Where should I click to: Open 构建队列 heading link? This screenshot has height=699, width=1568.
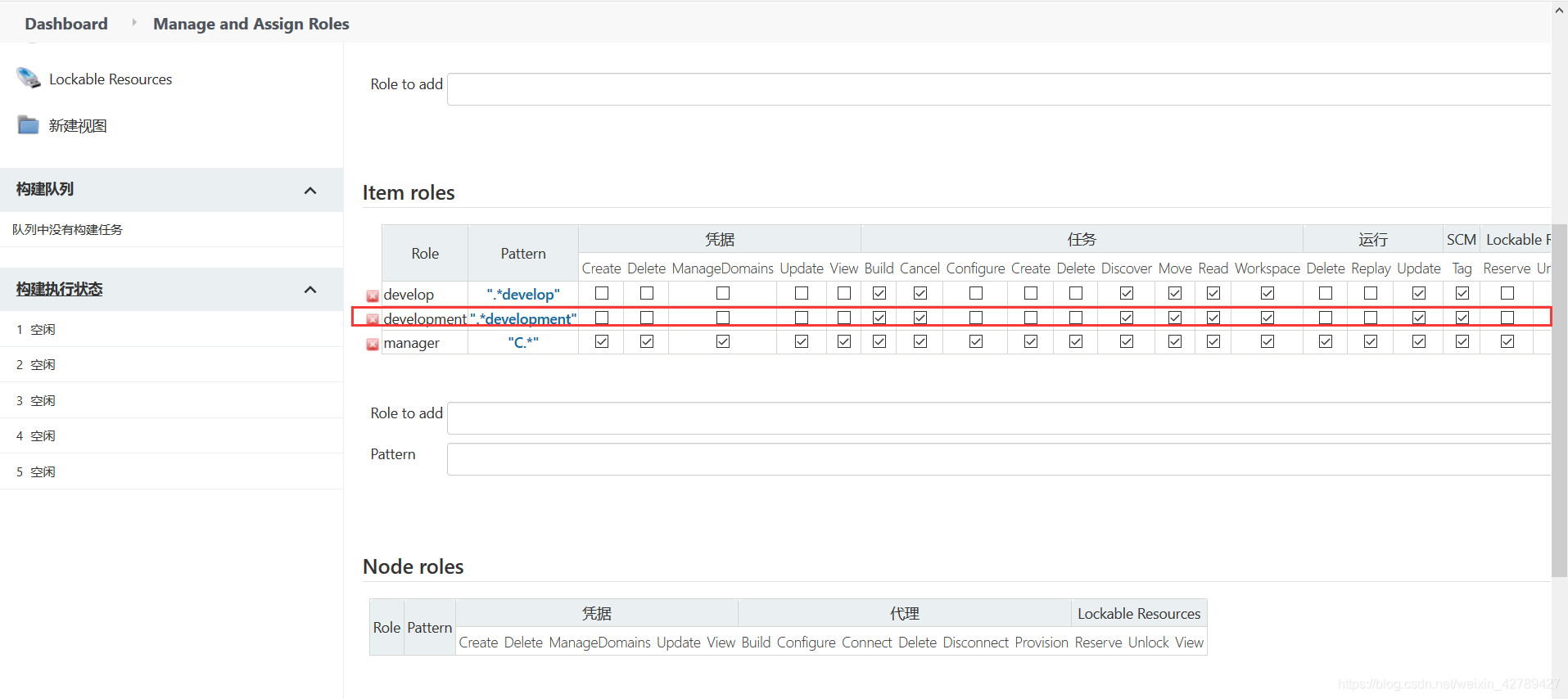pos(45,189)
